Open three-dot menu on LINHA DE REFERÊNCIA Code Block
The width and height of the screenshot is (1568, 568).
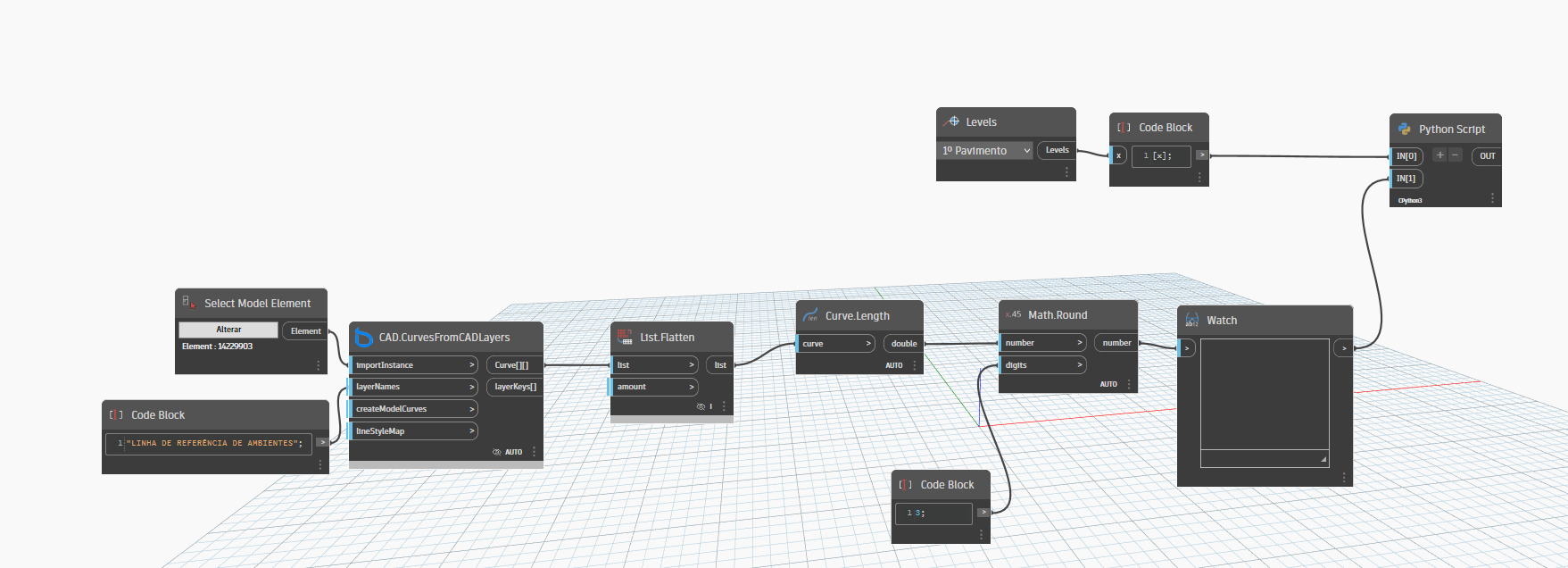point(319,465)
